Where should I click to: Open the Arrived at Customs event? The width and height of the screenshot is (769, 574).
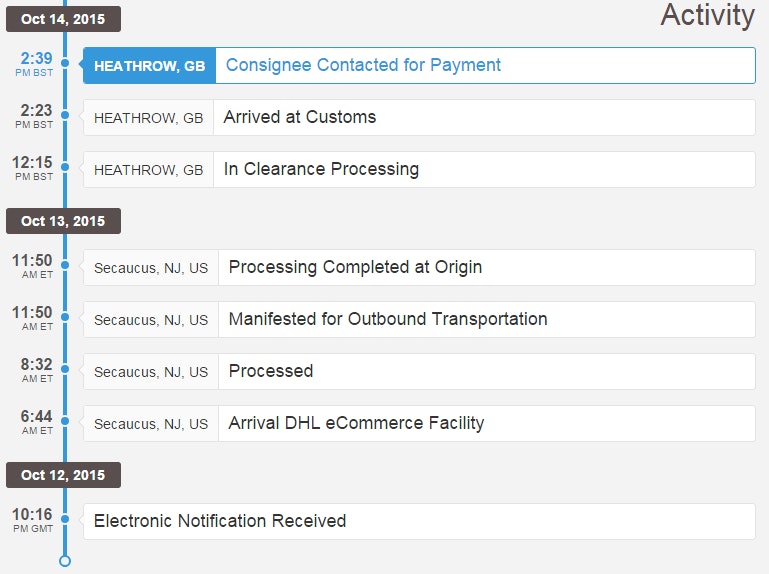click(x=300, y=118)
